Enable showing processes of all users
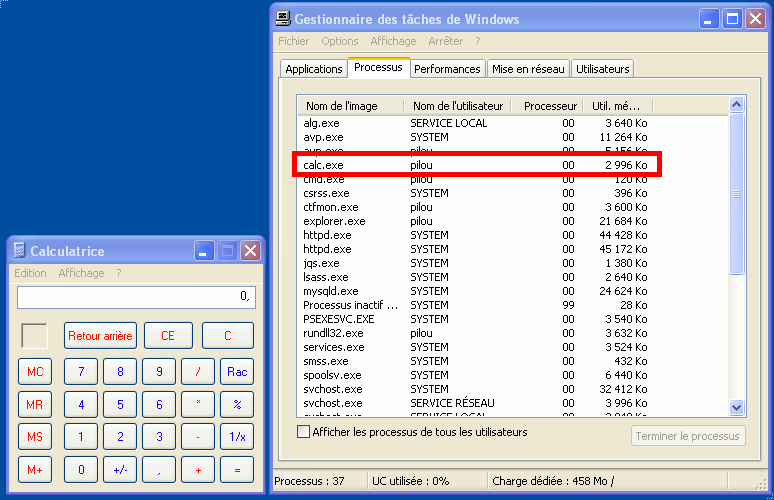 pos(304,432)
